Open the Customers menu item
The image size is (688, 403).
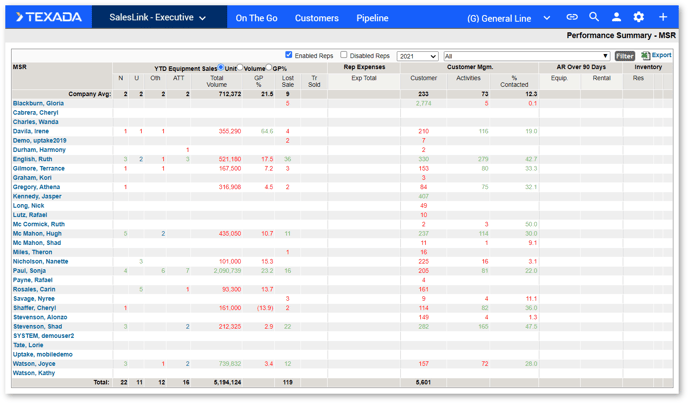click(x=316, y=17)
